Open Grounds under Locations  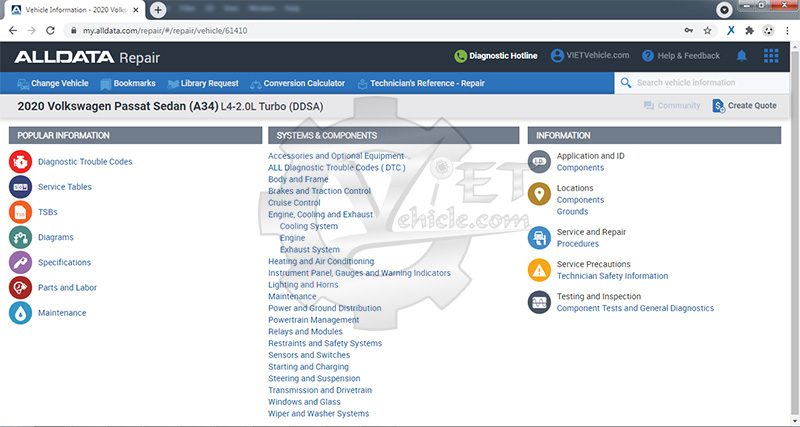pyautogui.click(x=572, y=211)
